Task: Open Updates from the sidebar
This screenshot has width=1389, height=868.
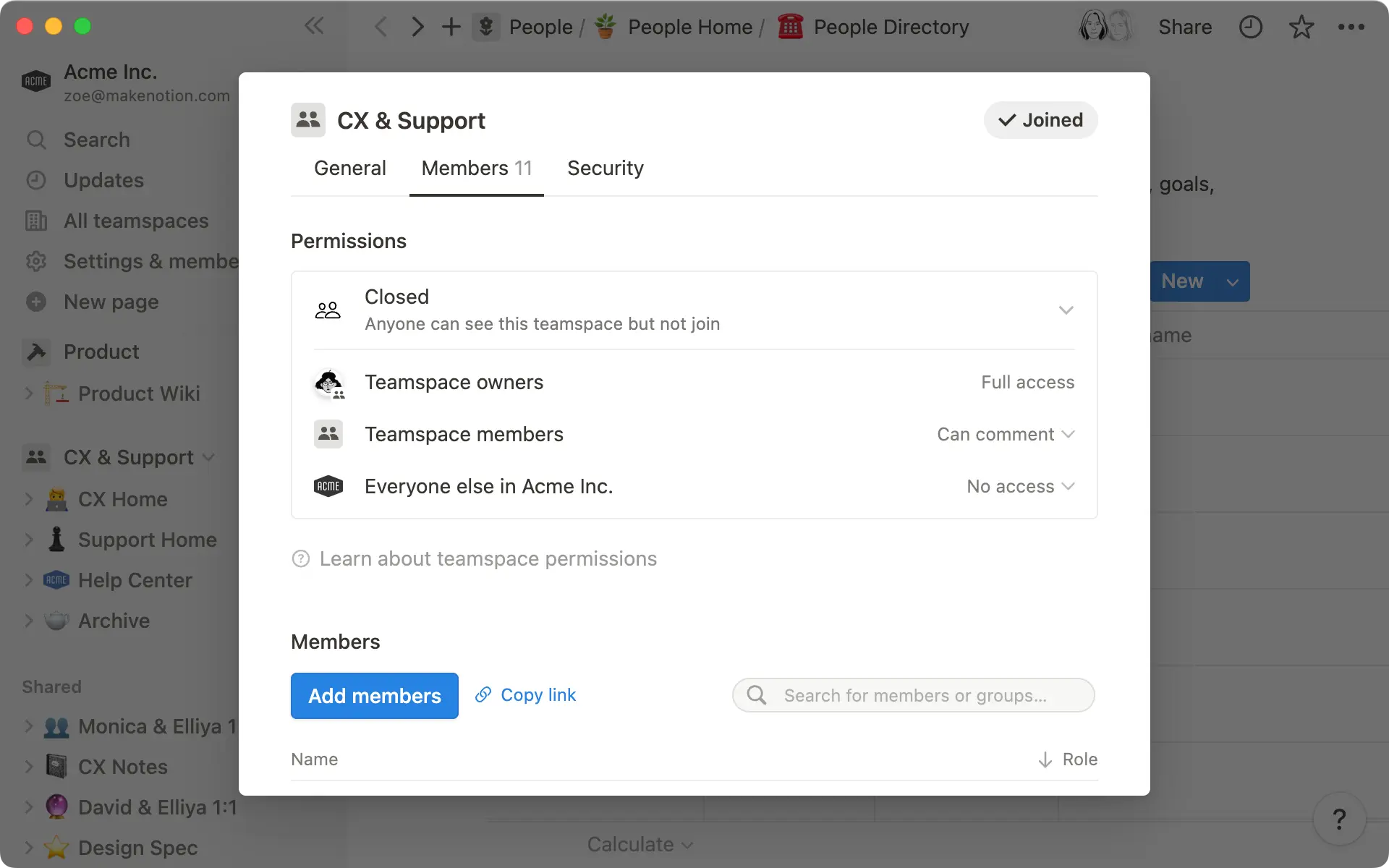Action: 103,180
